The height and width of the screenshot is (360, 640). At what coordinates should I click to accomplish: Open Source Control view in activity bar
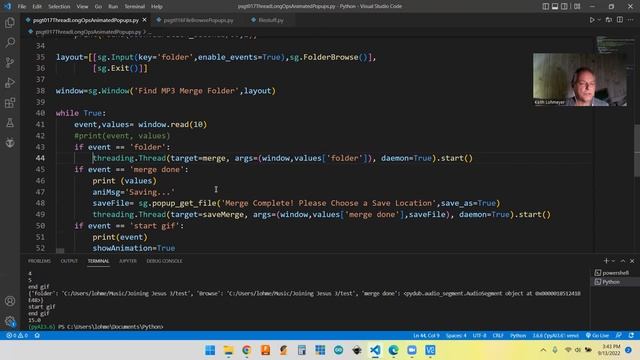click(10, 62)
